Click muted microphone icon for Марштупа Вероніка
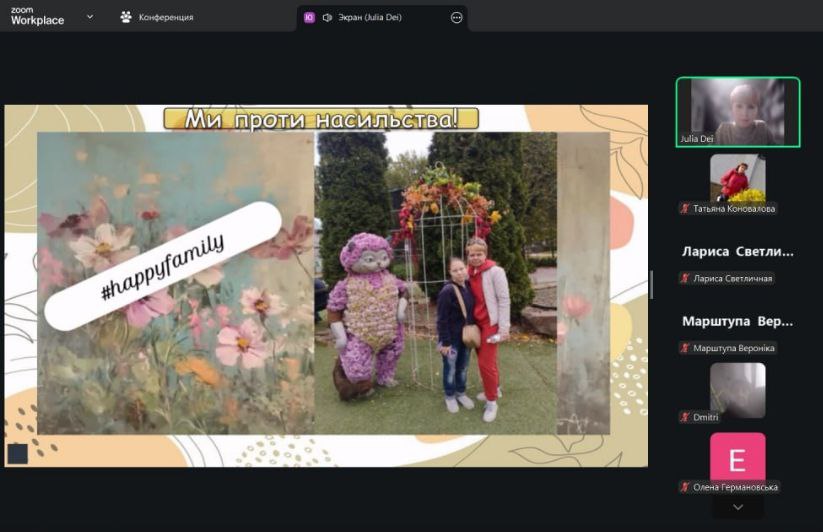Screen dimensions: 823x532 [685, 348]
